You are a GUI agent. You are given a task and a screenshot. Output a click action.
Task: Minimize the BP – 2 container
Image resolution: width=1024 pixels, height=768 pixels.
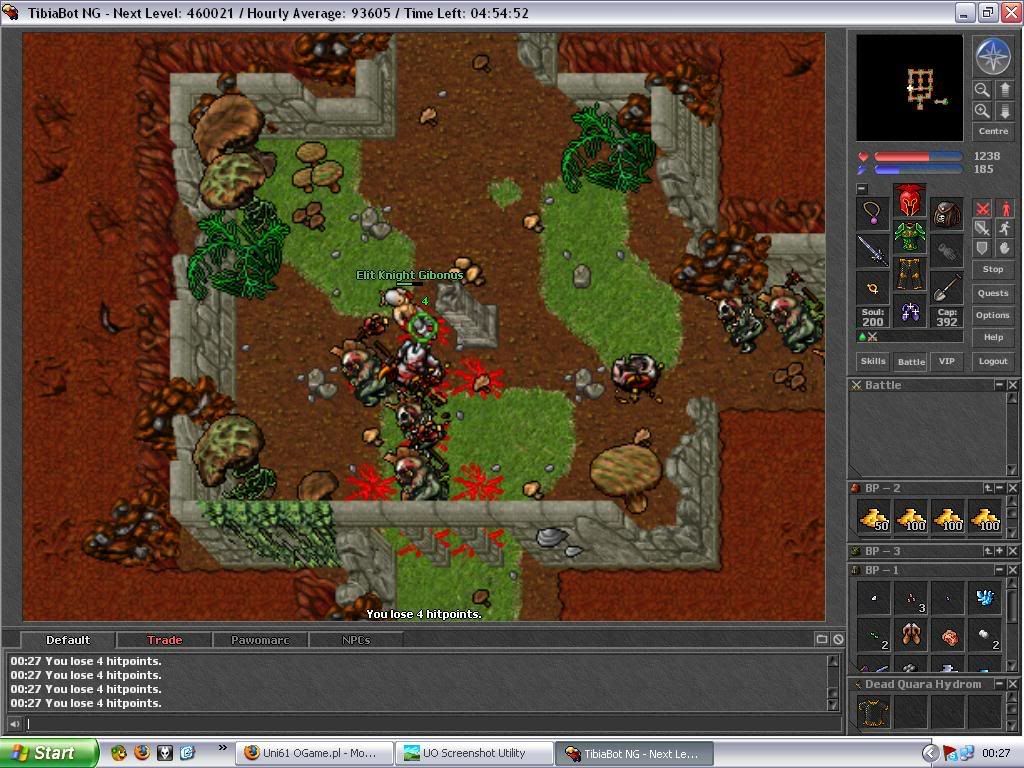coord(999,488)
